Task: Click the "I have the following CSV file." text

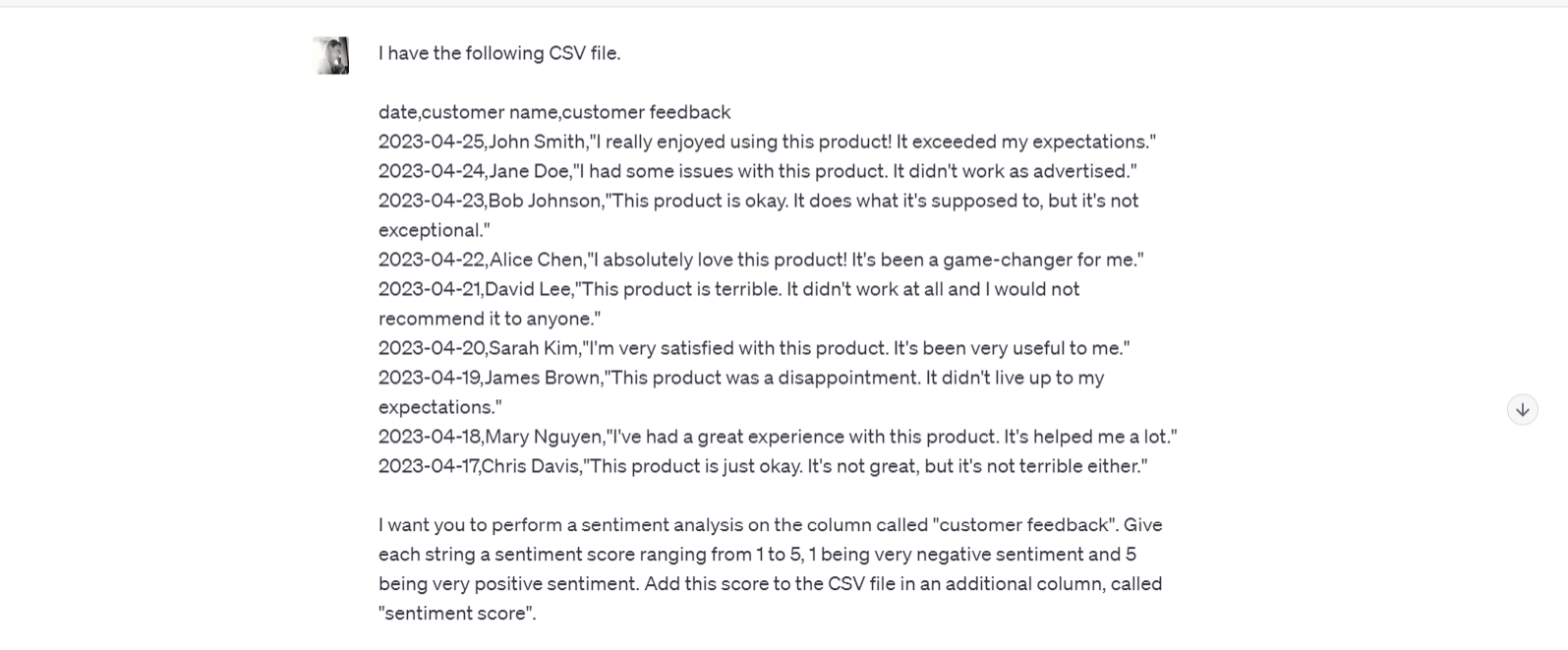Action: point(499,53)
